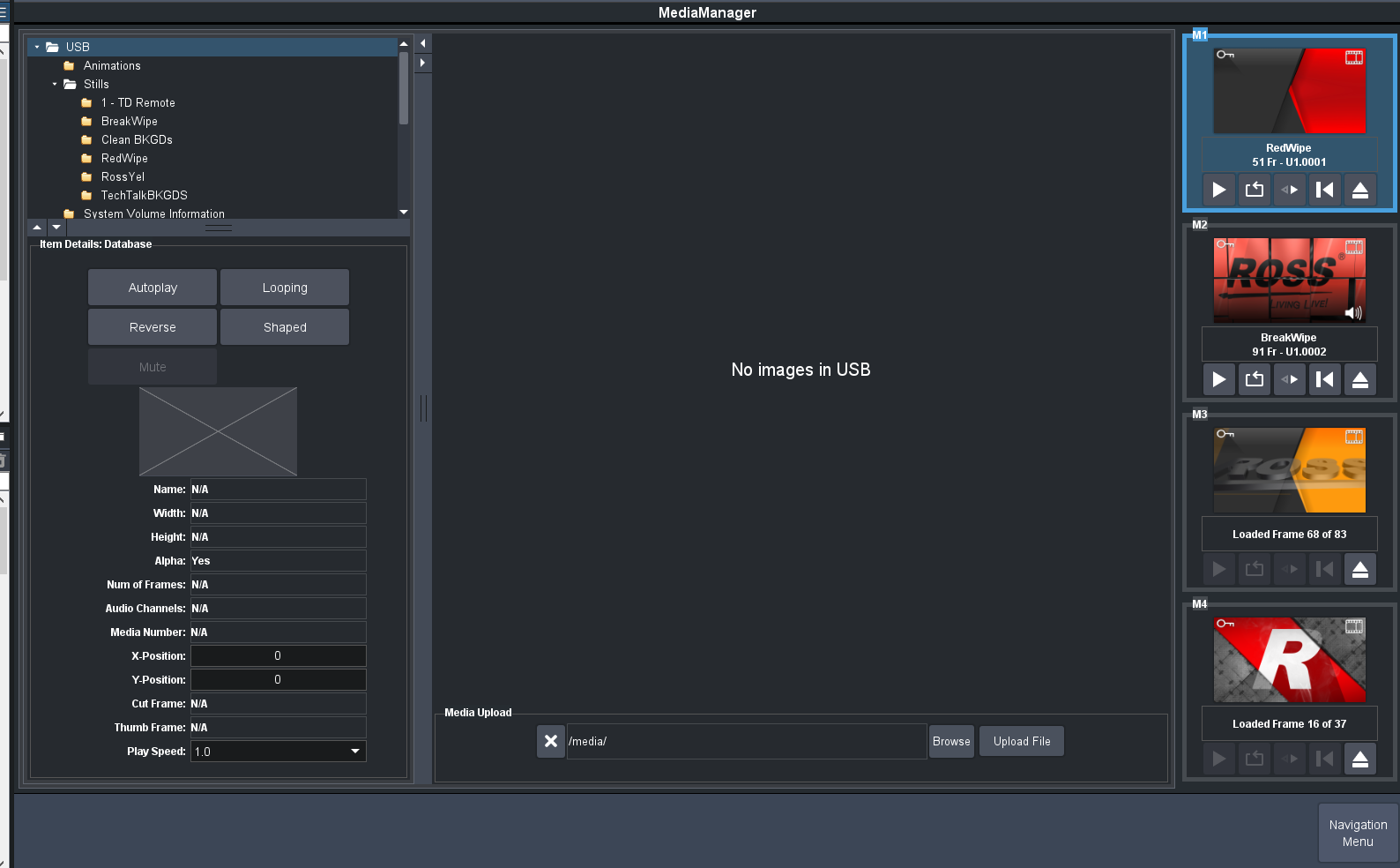Collapse tree panel with left arrow
Screen dimensions: 1400x868
click(423, 43)
